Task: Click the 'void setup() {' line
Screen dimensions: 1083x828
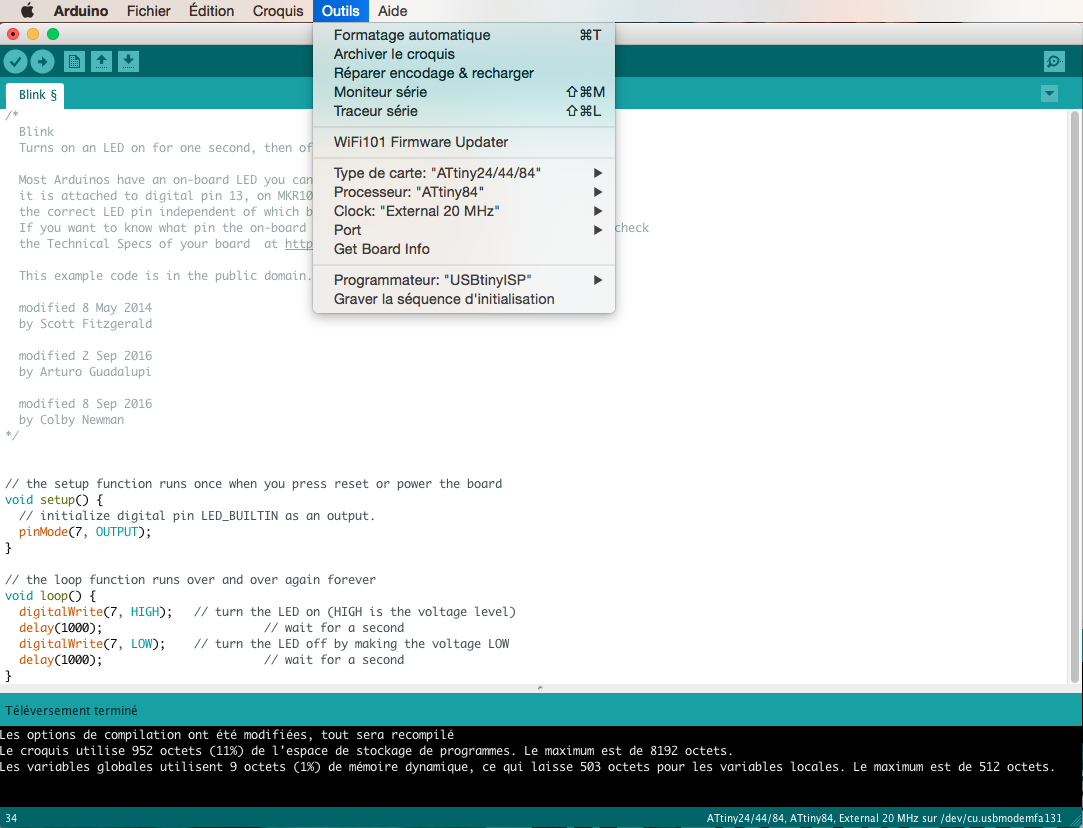Action: [x=54, y=500]
